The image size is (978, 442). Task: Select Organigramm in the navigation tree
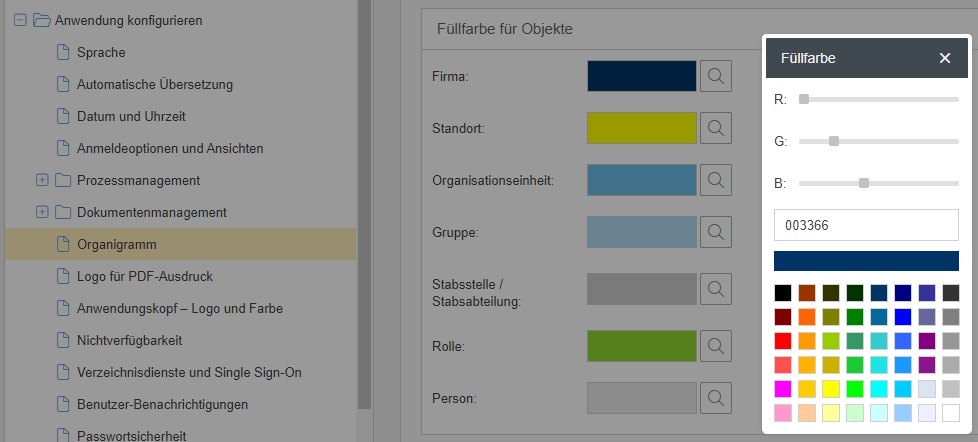pos(117,244)
